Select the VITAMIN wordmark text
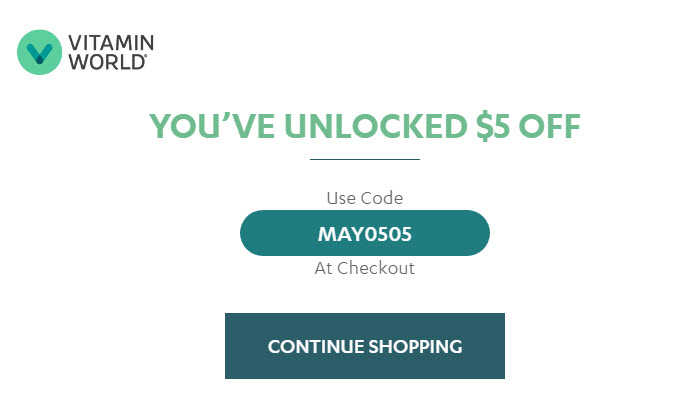Screen dimensions: 681x418 [x=111, y=43]
